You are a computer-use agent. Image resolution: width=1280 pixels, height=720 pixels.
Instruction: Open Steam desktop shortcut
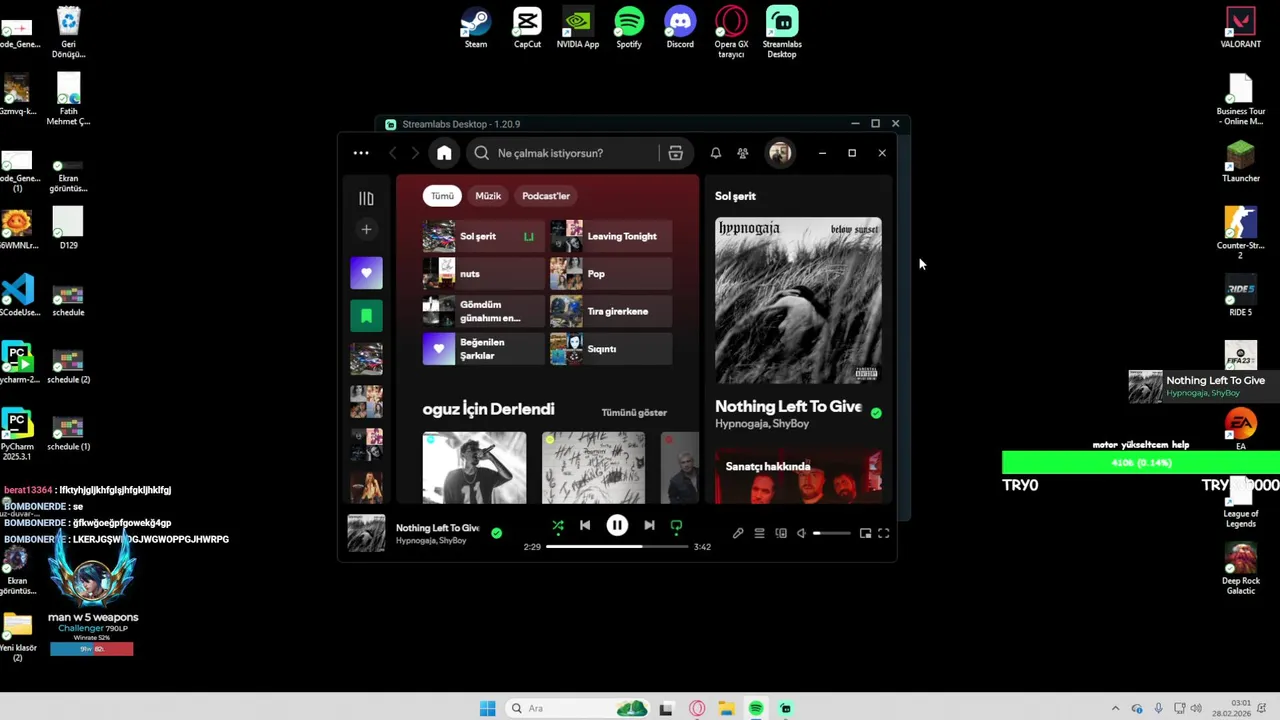pos(476,27)
